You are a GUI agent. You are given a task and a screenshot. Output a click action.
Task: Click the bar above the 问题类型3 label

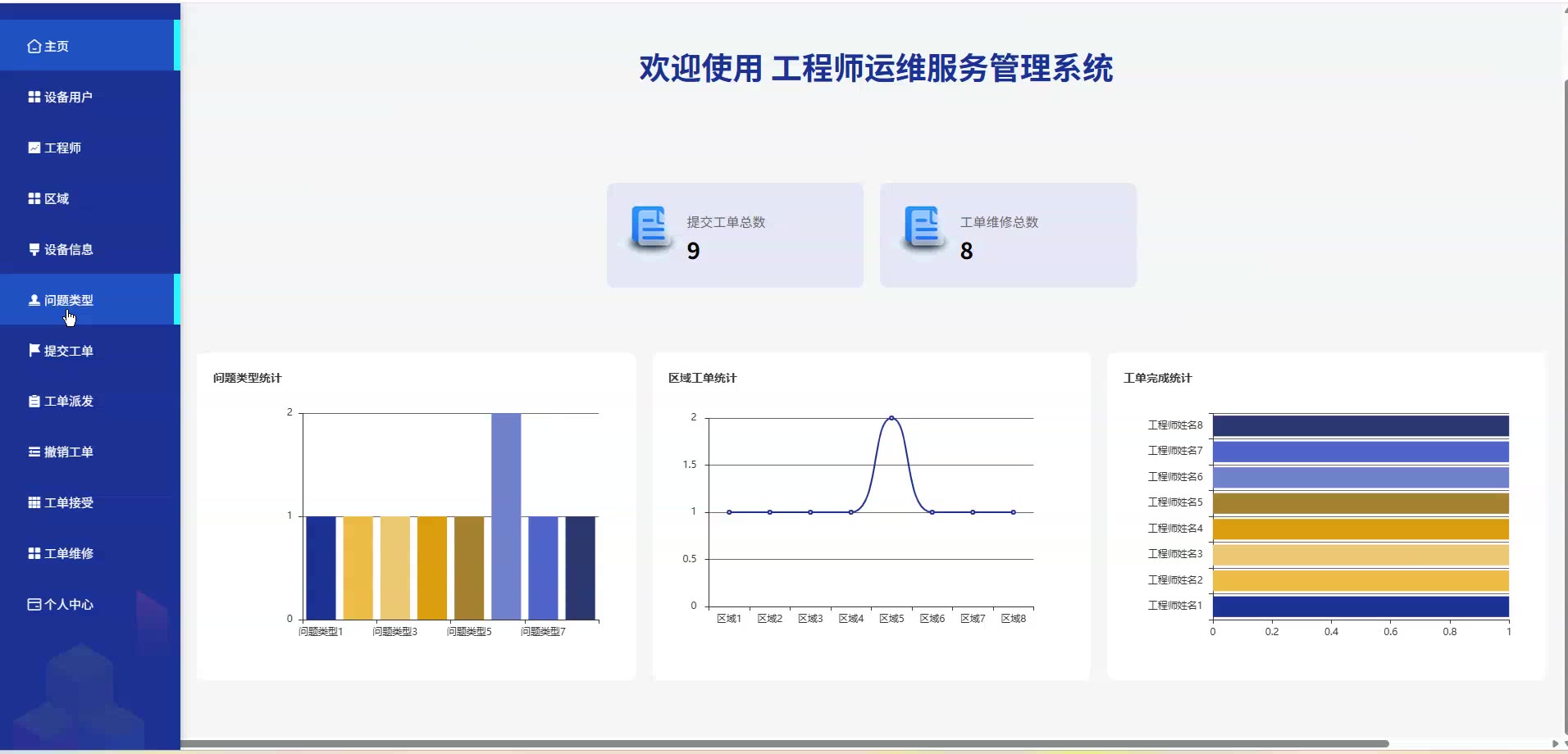[395, 568]
